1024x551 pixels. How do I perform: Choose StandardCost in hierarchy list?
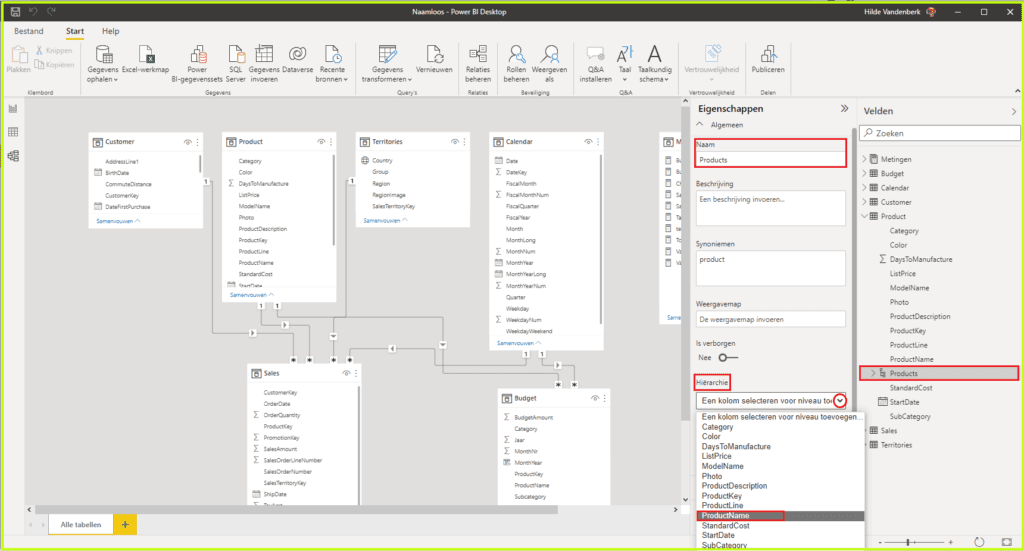780,526
